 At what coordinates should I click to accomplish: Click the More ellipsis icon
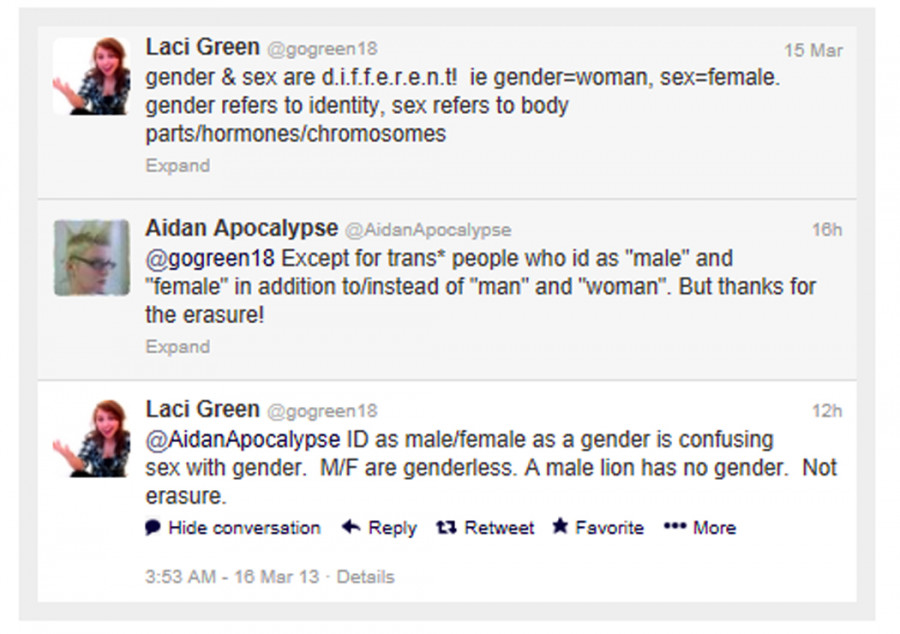675,527
